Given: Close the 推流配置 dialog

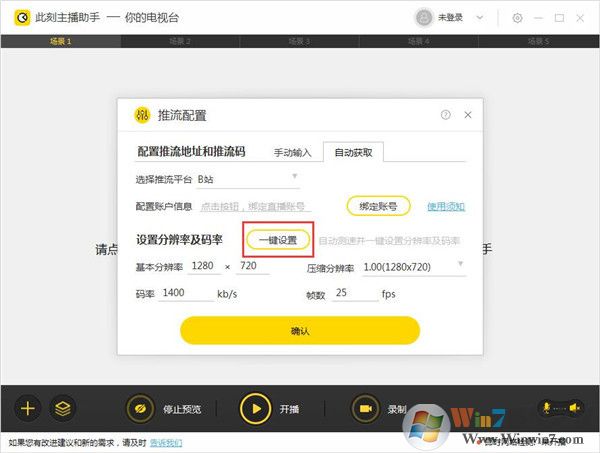Looking at the screenshot, I should (468, 115).
